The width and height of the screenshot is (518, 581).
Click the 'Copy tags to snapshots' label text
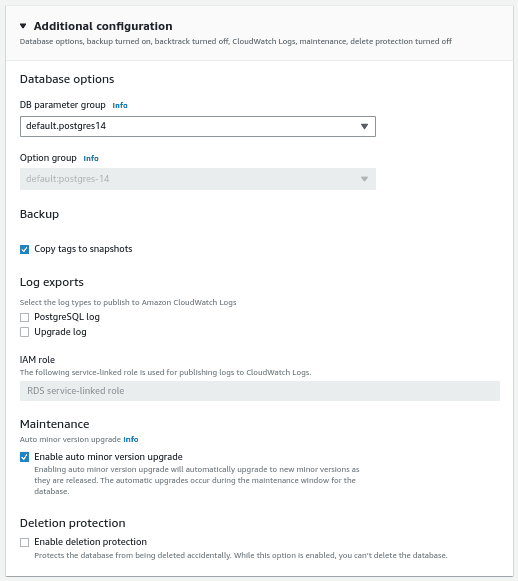83,249
